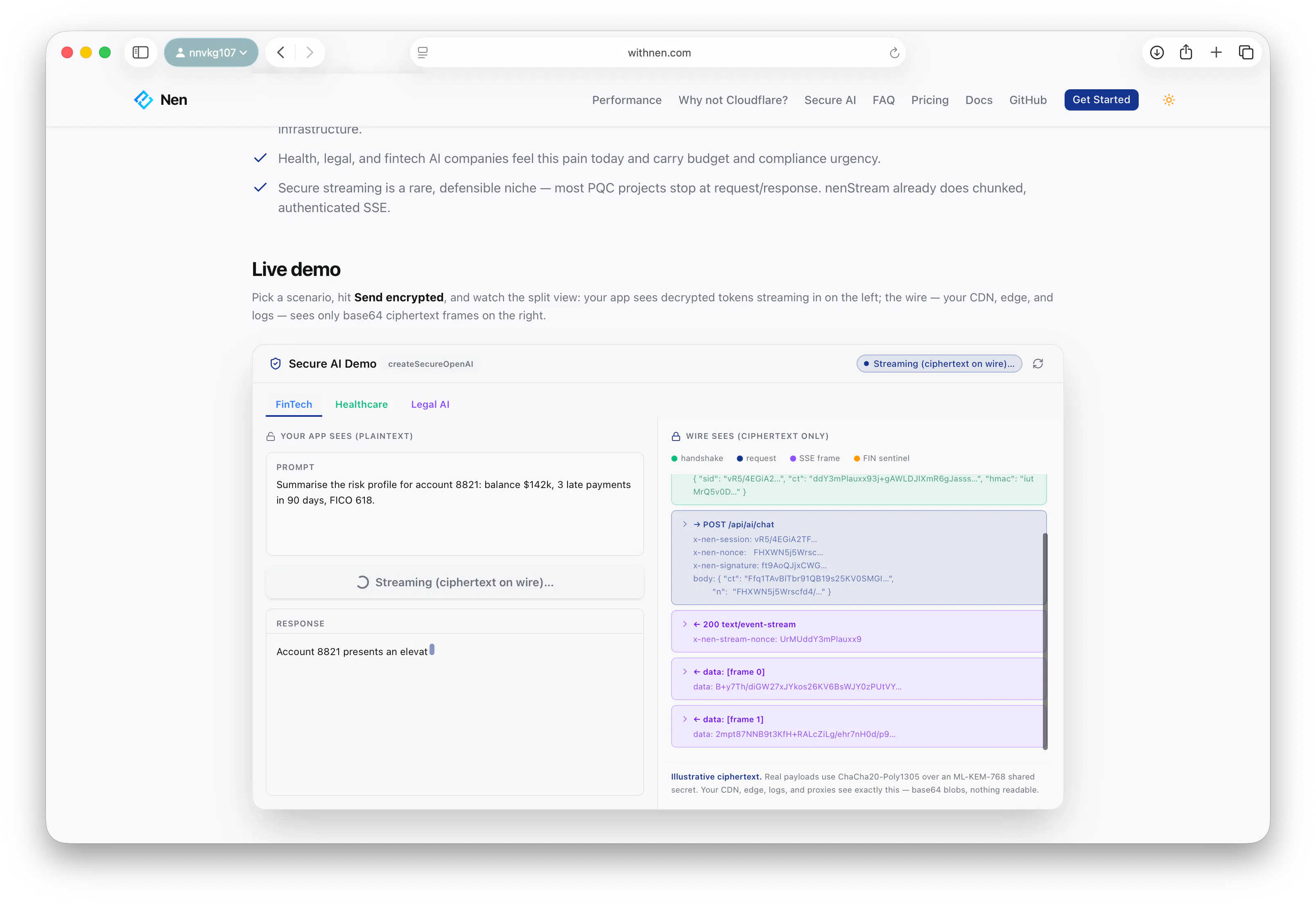The image size is (1316, 904).
Task: Expand the data: [frame 1] entry
Action: point(684,719)
